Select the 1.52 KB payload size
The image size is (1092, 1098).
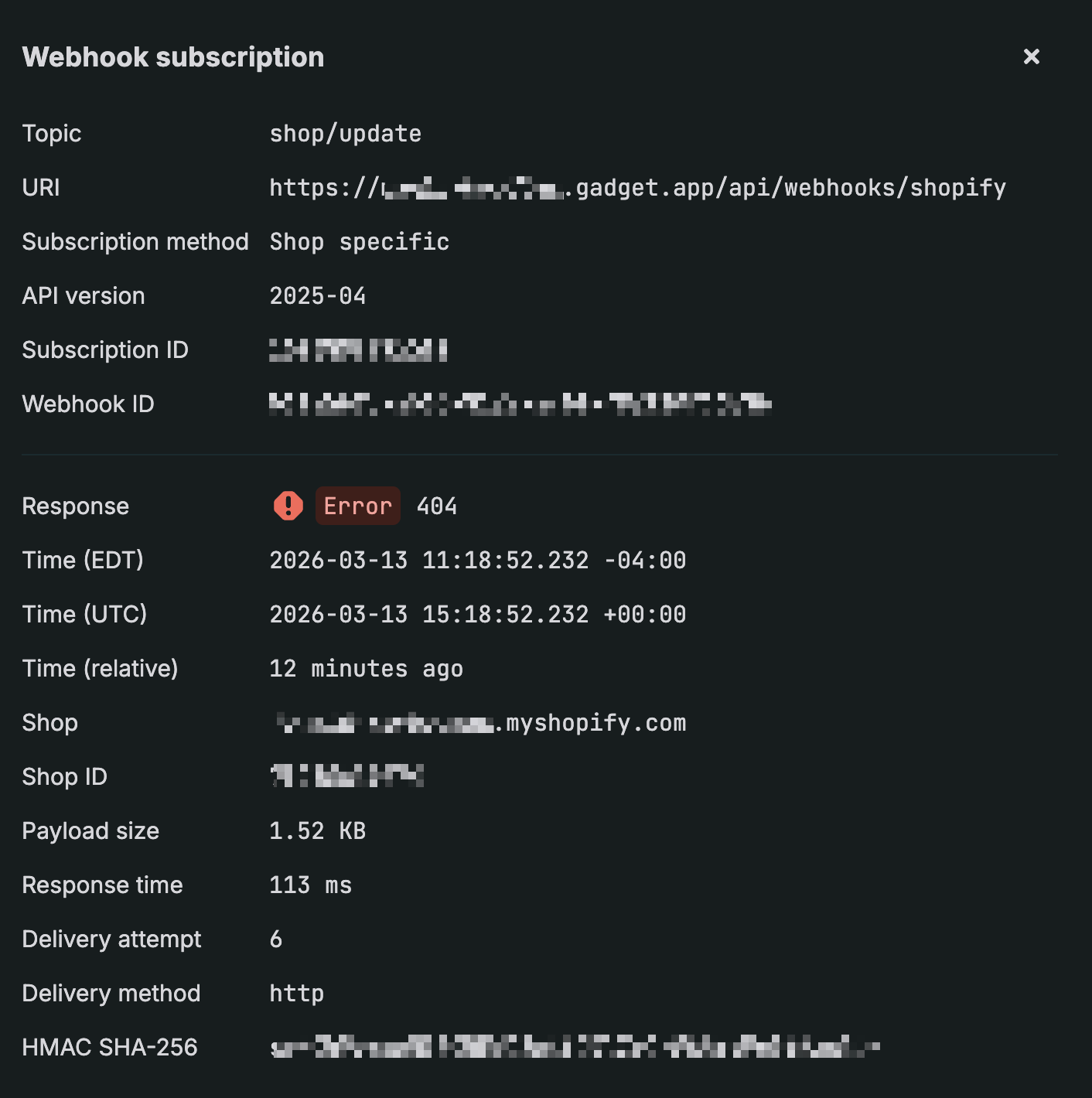pyautogui.click(x=317, y=830)
